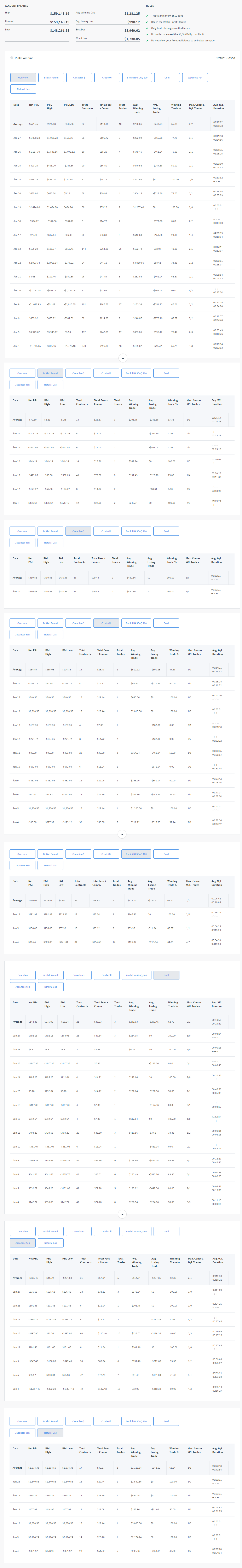
Task: Switch to the Crude Oil tab in the topmost tab row
Action: [x=107, y=77]
